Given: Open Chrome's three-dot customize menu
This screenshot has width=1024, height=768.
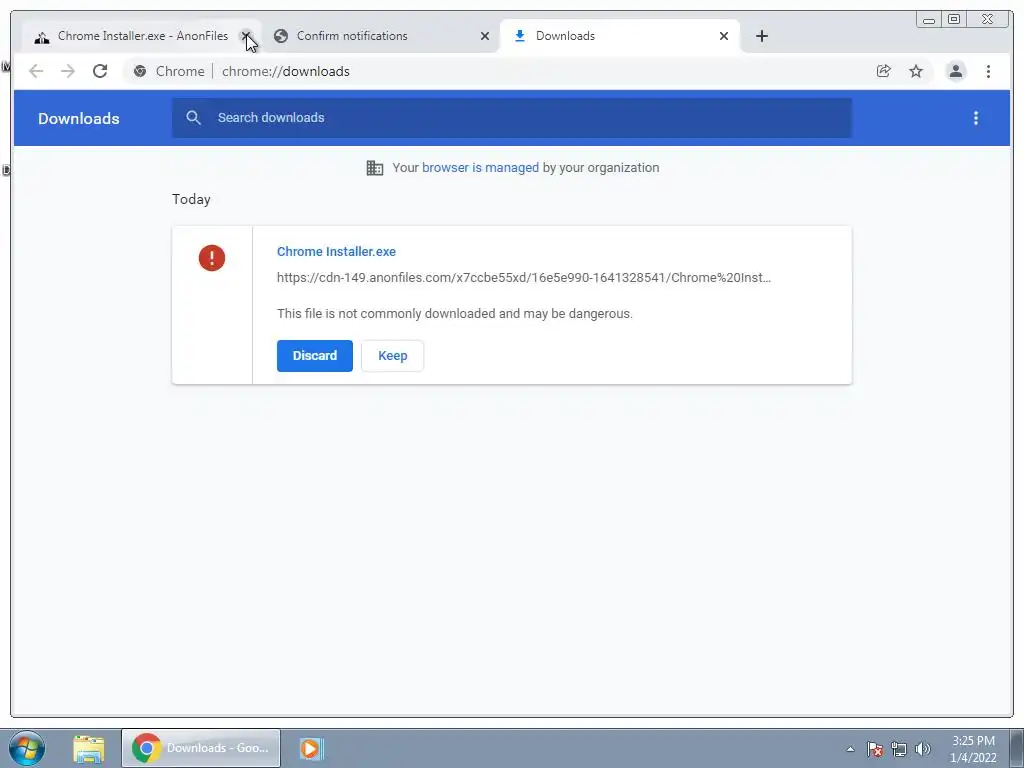Looking at the screenshot, I should (x=988, y=71).
